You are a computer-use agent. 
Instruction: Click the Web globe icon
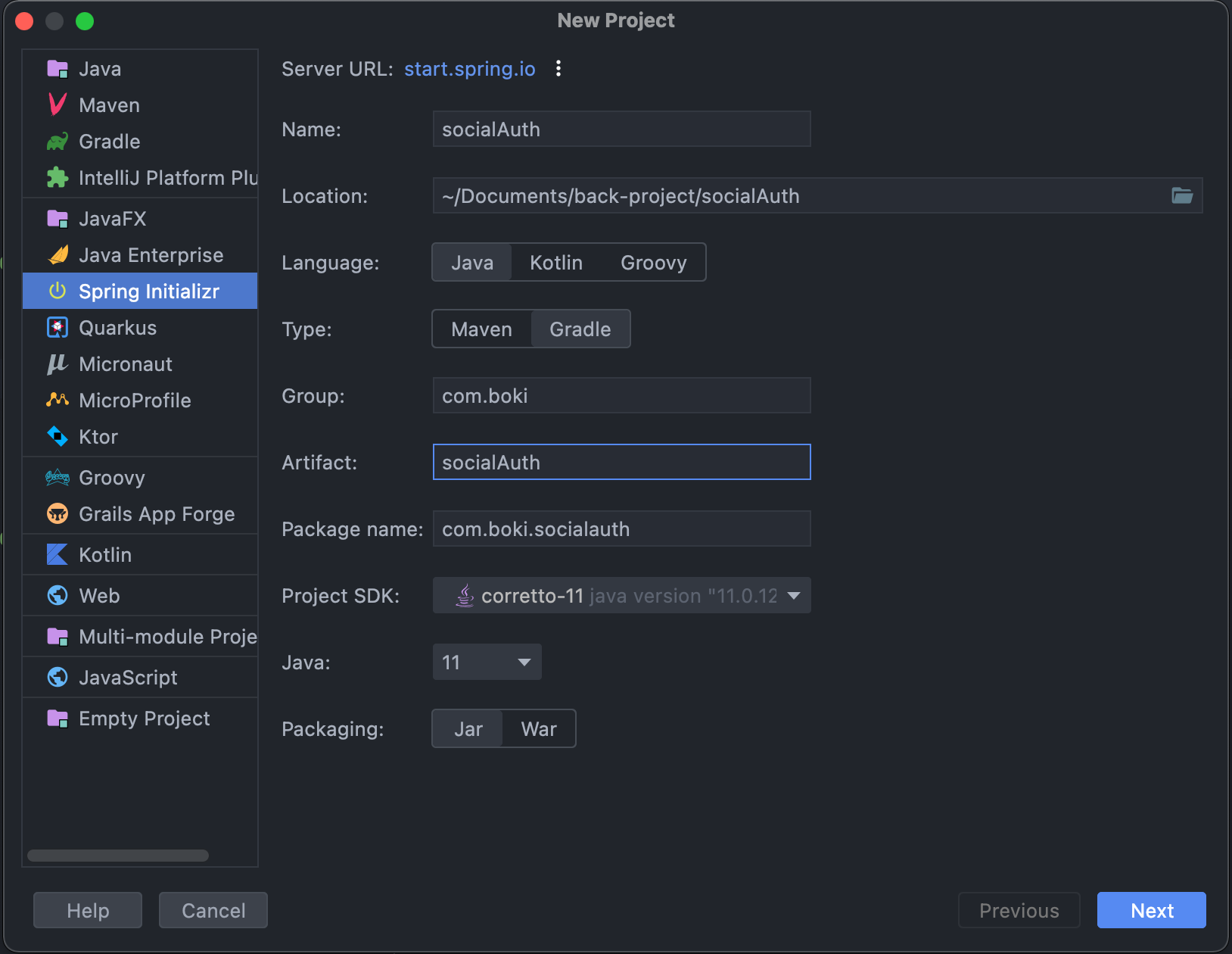tap(58, 596)
